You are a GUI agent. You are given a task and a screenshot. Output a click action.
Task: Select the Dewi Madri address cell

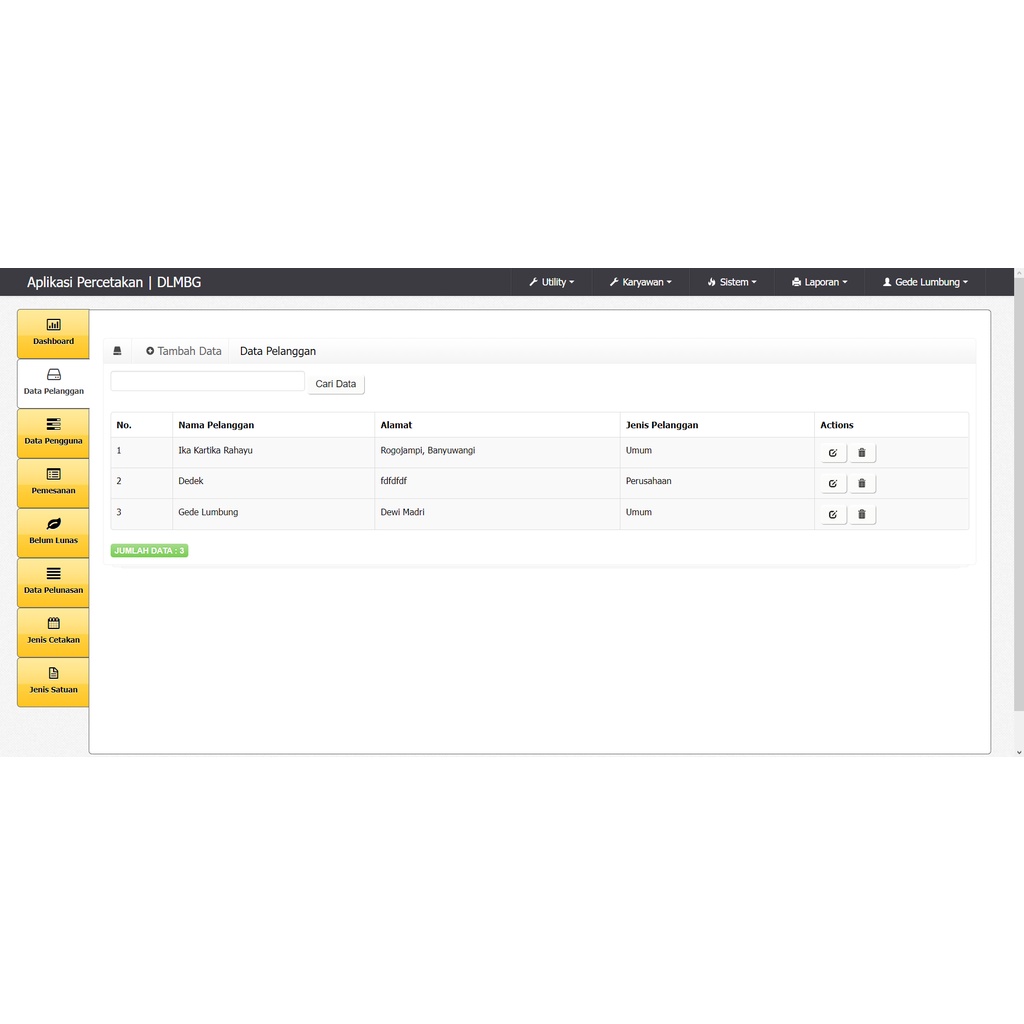pyautogui.click(x=497, y=514)
